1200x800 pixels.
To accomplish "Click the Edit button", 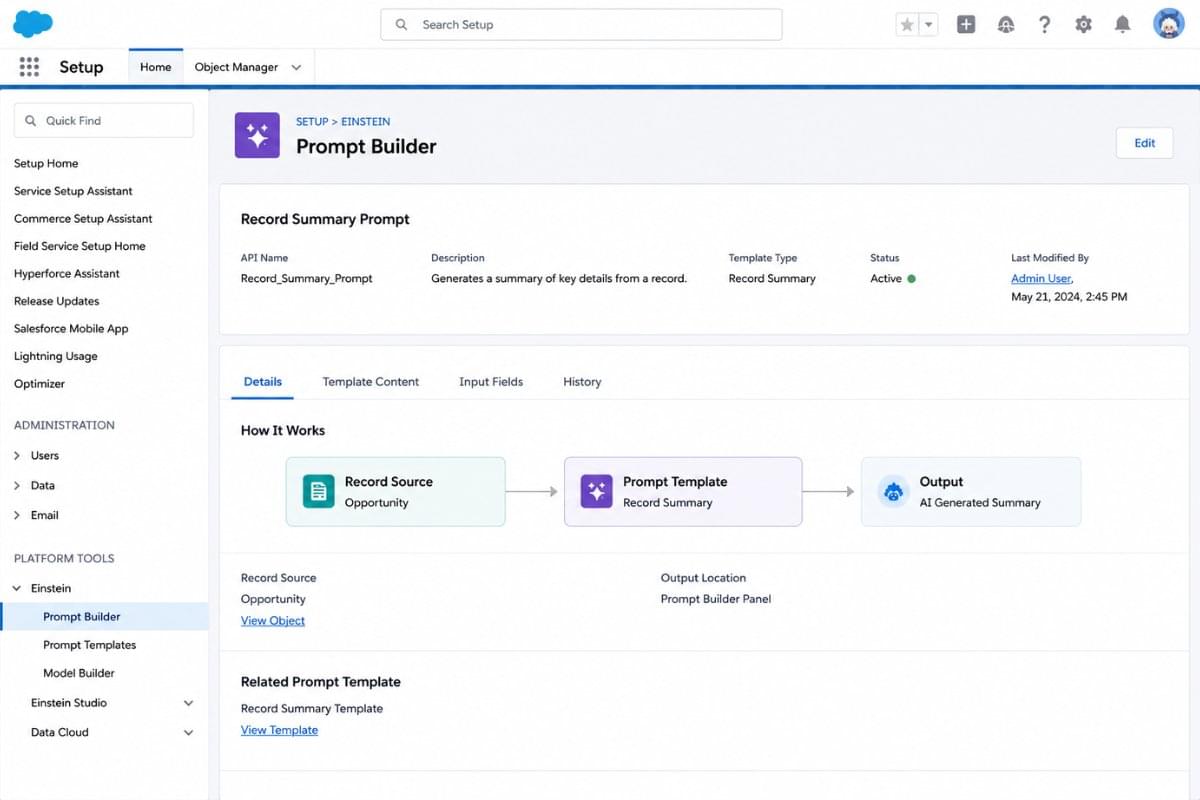I will coord(1144,143).
